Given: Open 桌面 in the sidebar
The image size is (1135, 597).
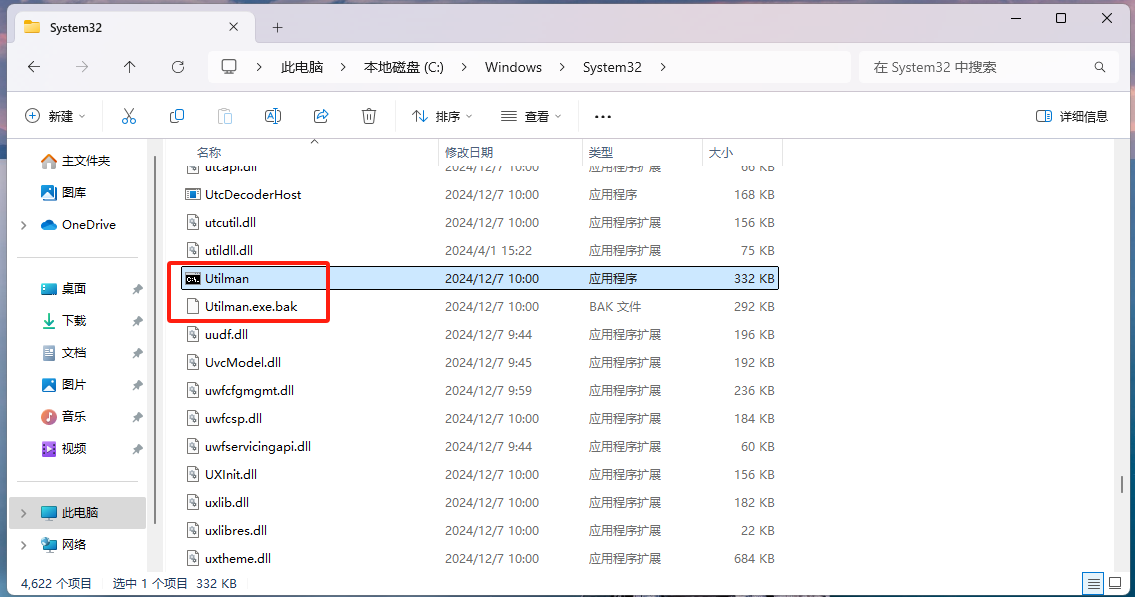Looking at the screenshot, I should (64, 289).
